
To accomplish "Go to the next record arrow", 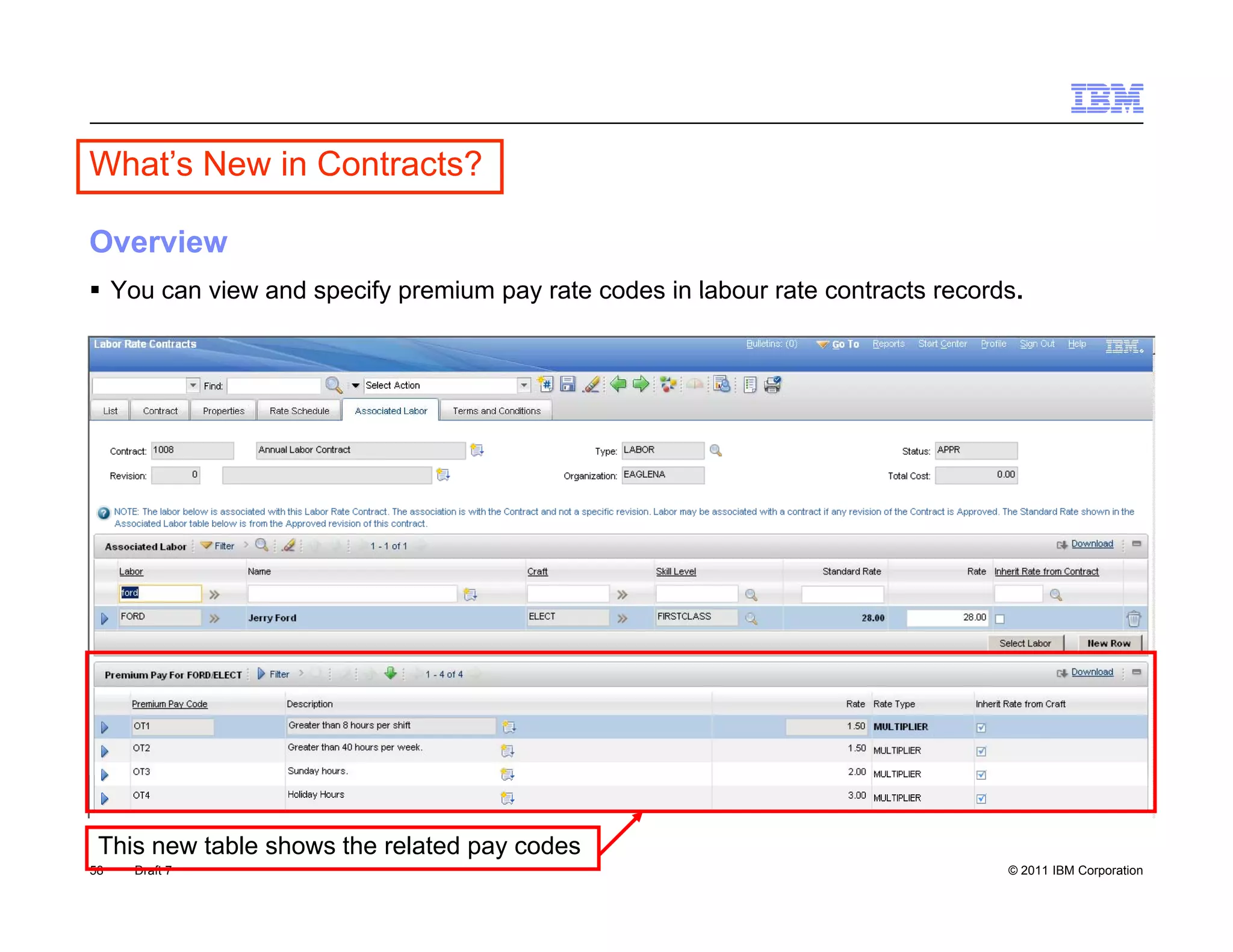I will tap(641, 384).
